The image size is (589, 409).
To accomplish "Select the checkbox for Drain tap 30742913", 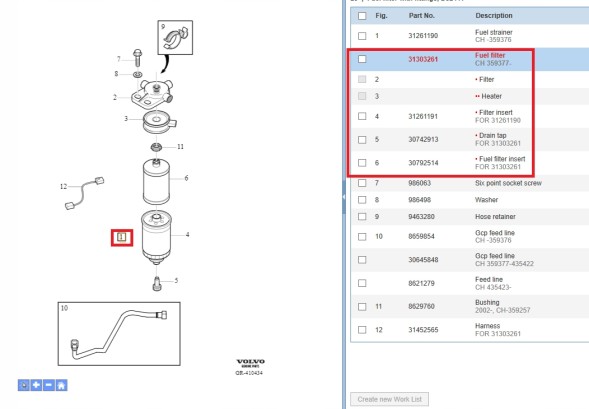I will 362,140.
